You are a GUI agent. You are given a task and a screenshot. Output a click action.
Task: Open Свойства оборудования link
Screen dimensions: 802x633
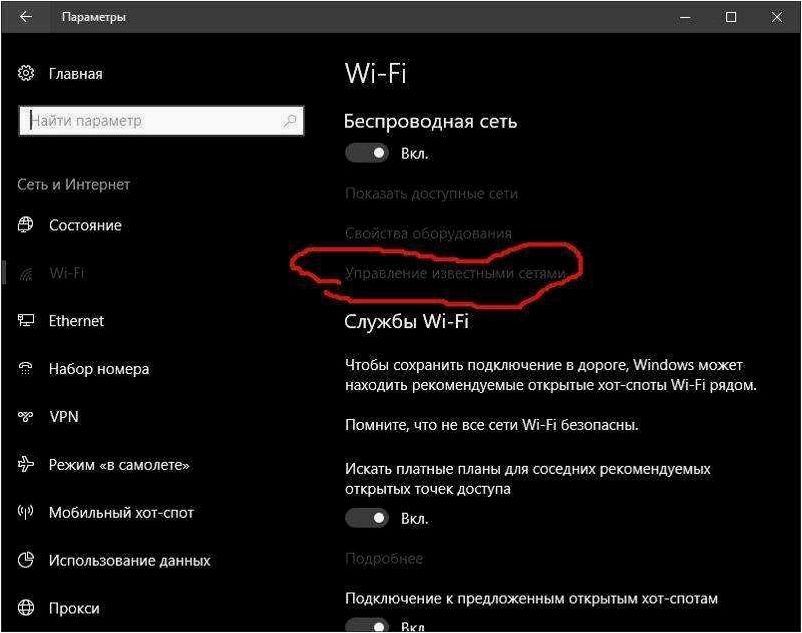428,234
